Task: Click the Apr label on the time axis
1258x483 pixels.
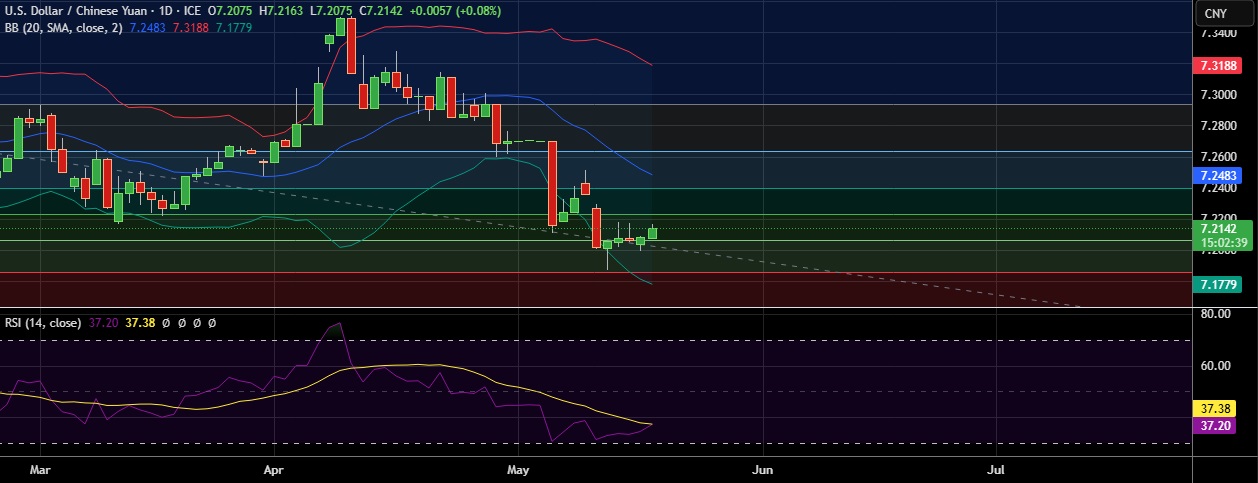Action: click(x=273, y=468)
